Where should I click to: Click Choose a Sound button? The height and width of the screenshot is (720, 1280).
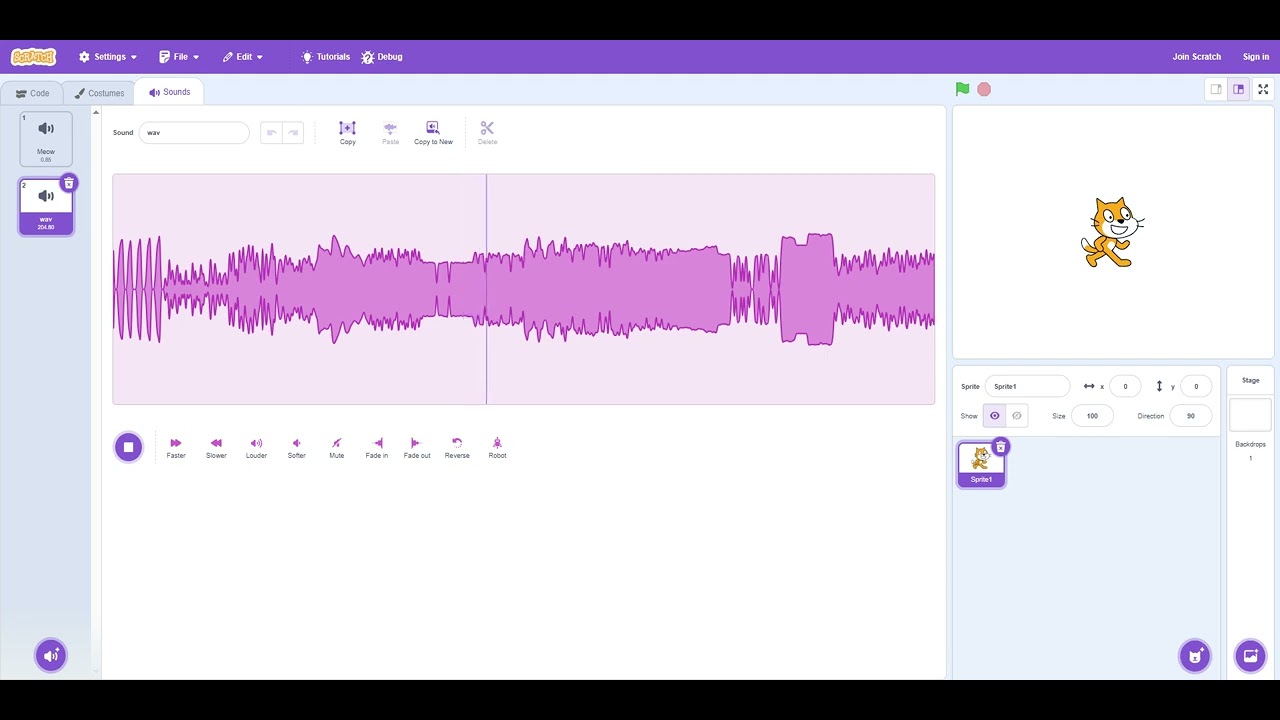51,656
